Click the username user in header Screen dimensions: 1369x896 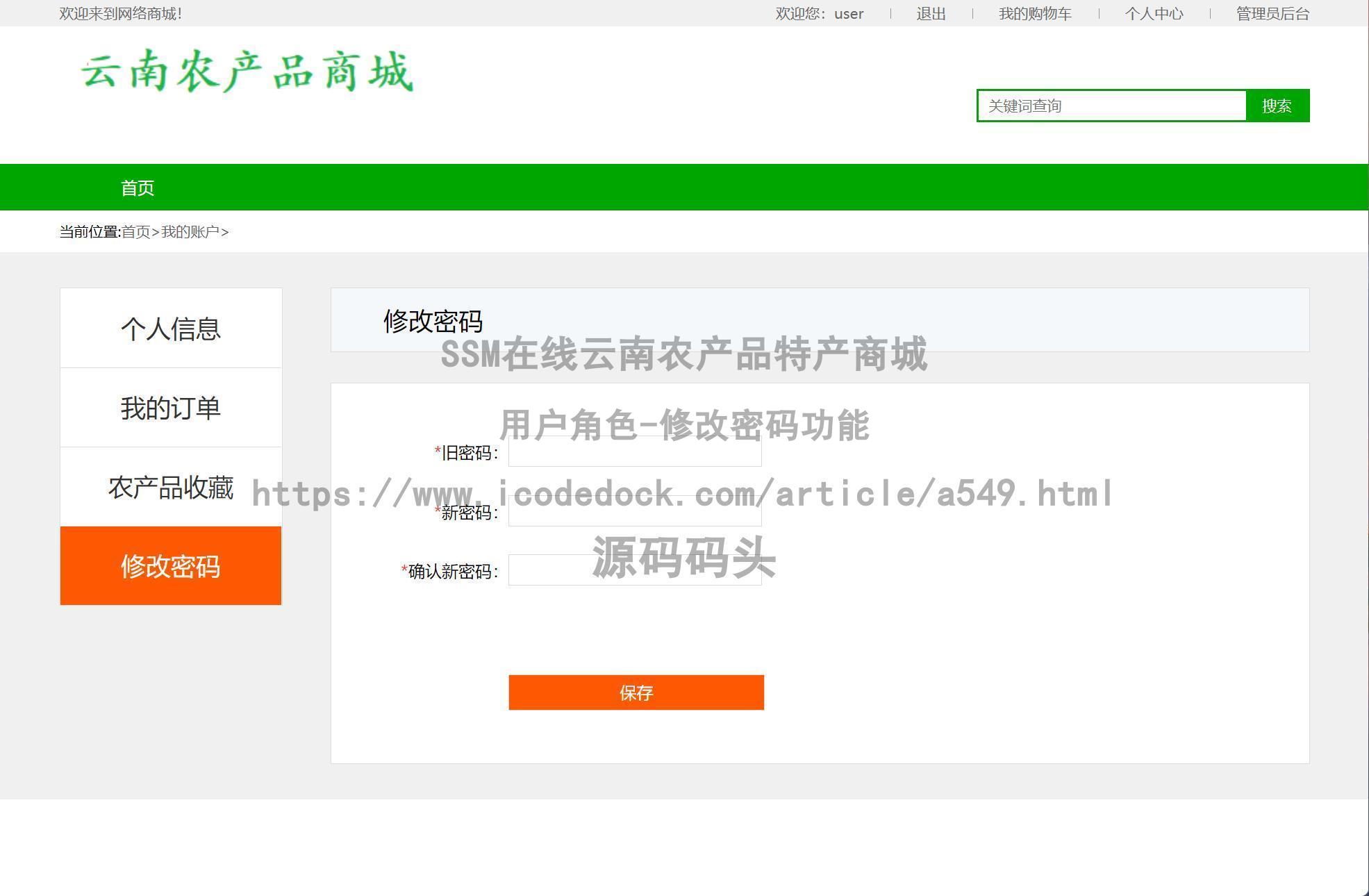click(849, 14)
